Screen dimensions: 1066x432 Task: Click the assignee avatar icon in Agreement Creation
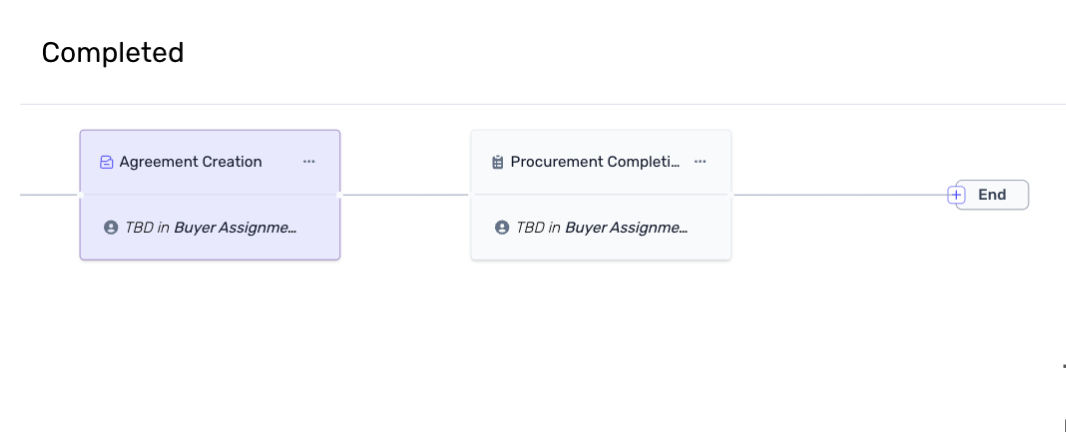(x=110, y=227)
